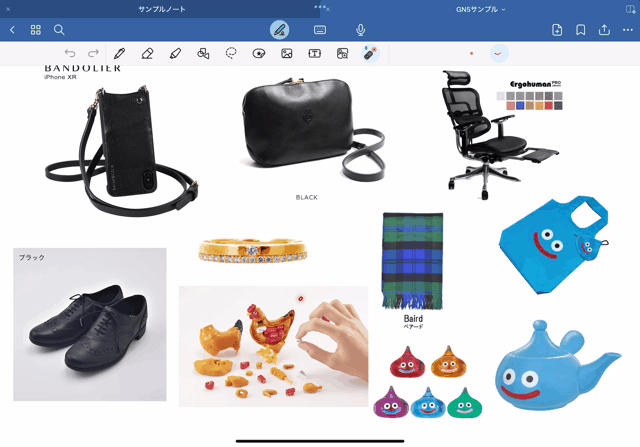640x447 pixels.
Task: Open the three-dot multitasking menu
Action: click(x=320, y=6)
